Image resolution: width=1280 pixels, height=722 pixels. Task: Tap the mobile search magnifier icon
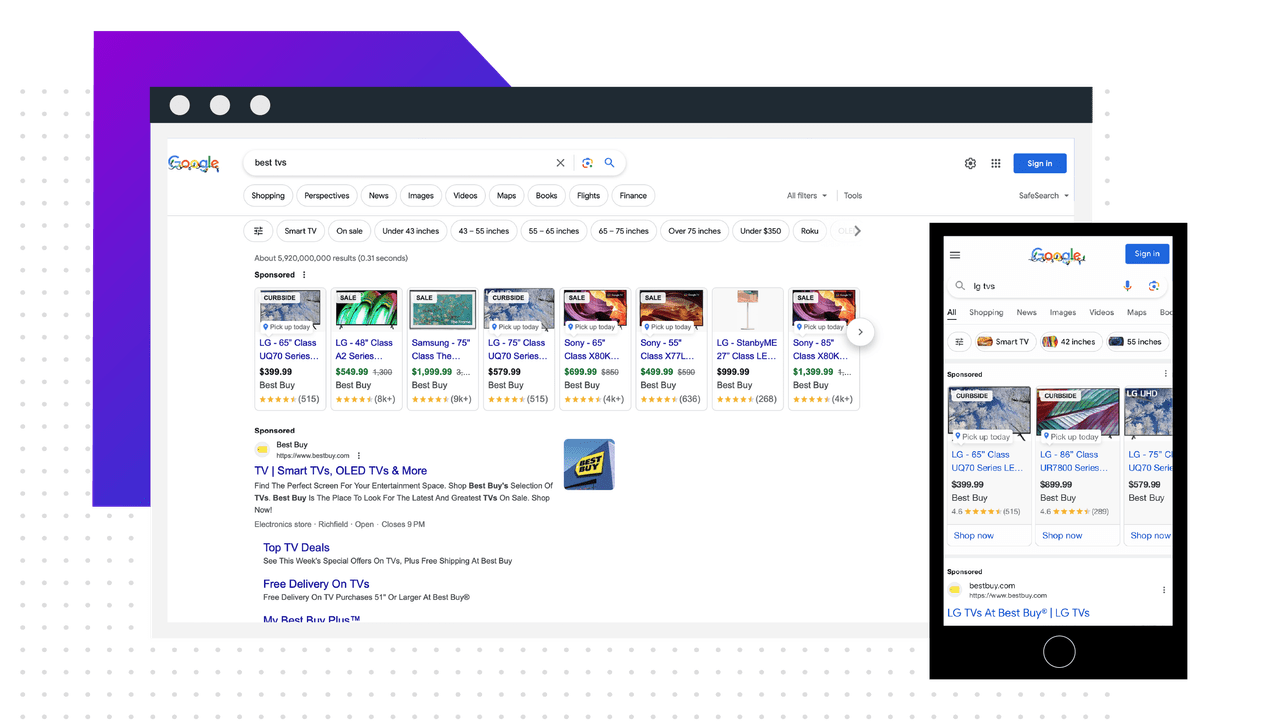[960, 286]
